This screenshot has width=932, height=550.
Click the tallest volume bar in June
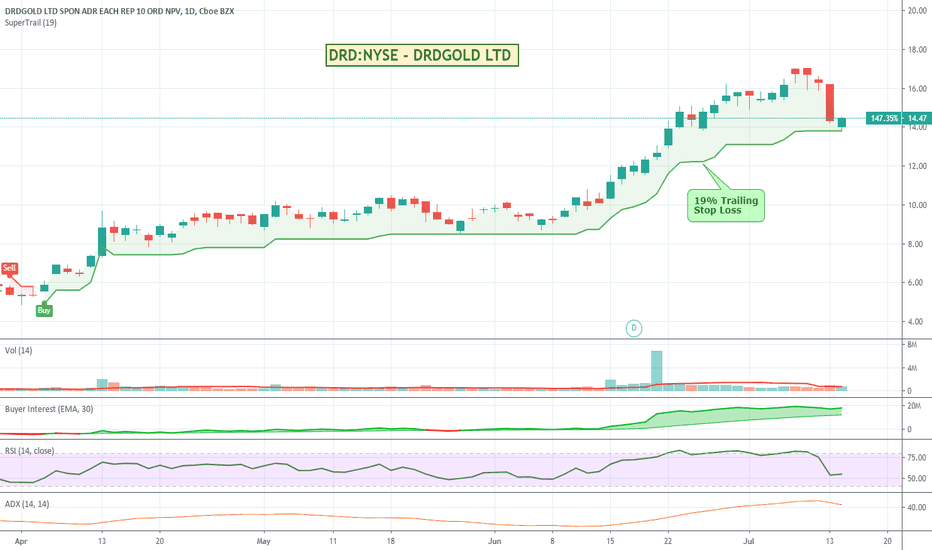click(657, 370)
